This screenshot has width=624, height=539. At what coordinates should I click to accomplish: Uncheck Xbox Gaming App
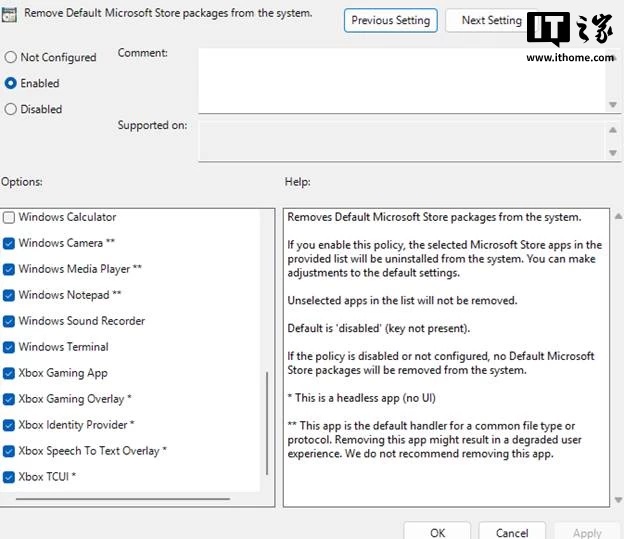[x=9, y=373]
